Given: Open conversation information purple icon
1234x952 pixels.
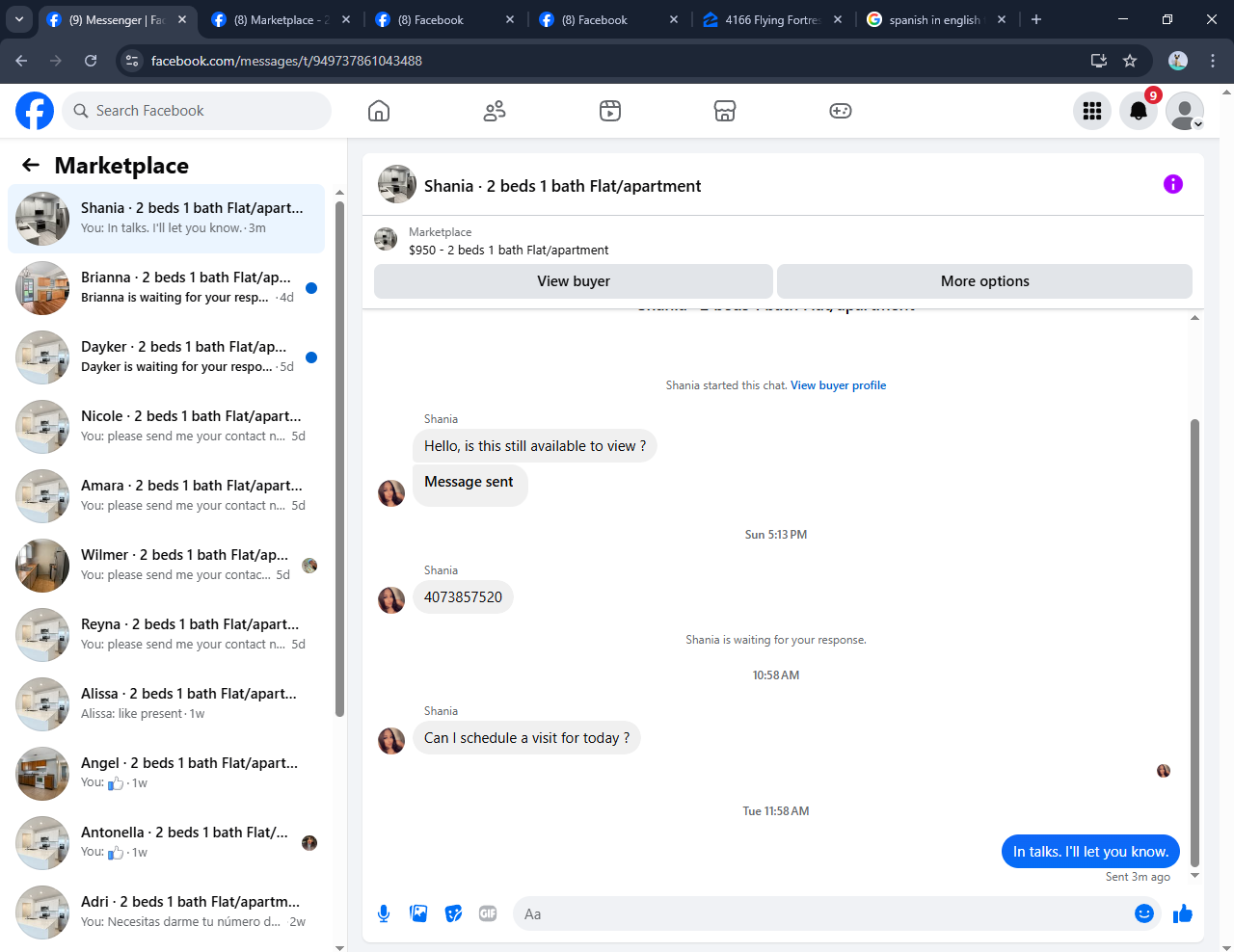Looking at the screenshot, I should click(1173, 184).
